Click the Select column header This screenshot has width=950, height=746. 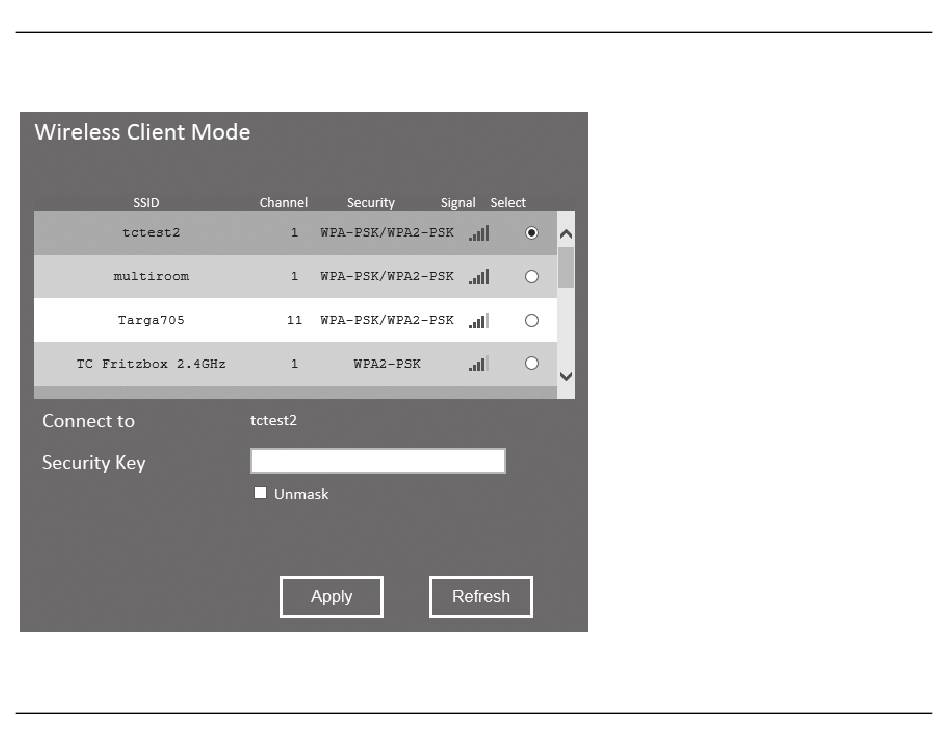pyautogui.click(x=508, y=202)
